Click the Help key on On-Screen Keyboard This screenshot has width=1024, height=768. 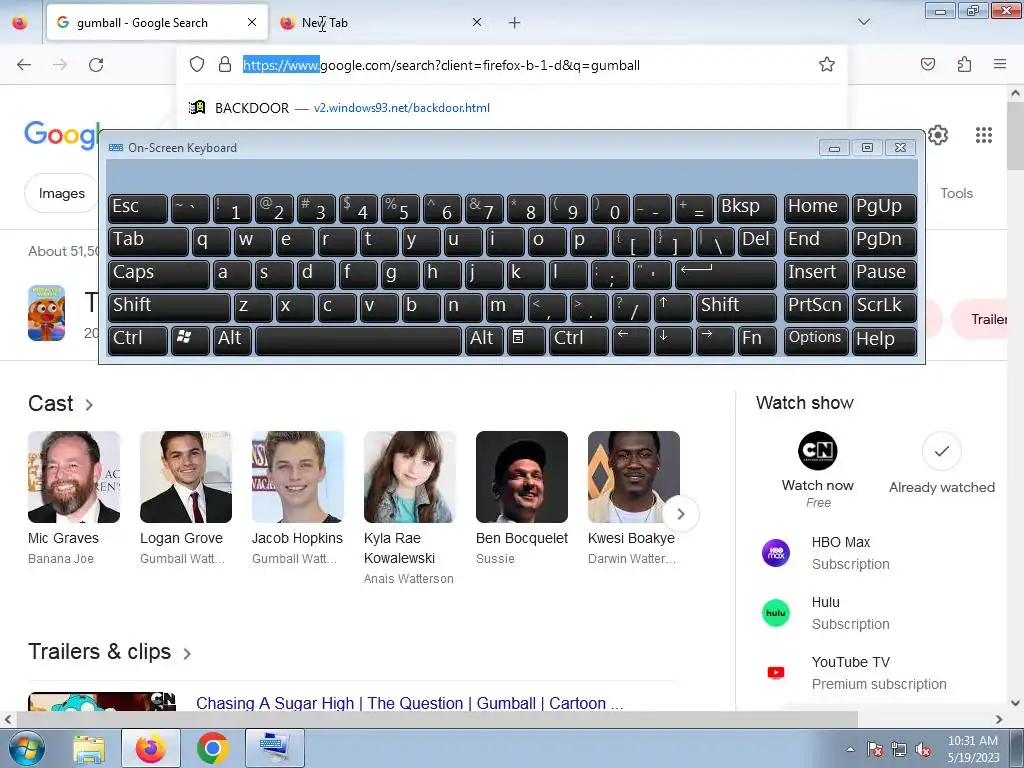tap(884, 340)
